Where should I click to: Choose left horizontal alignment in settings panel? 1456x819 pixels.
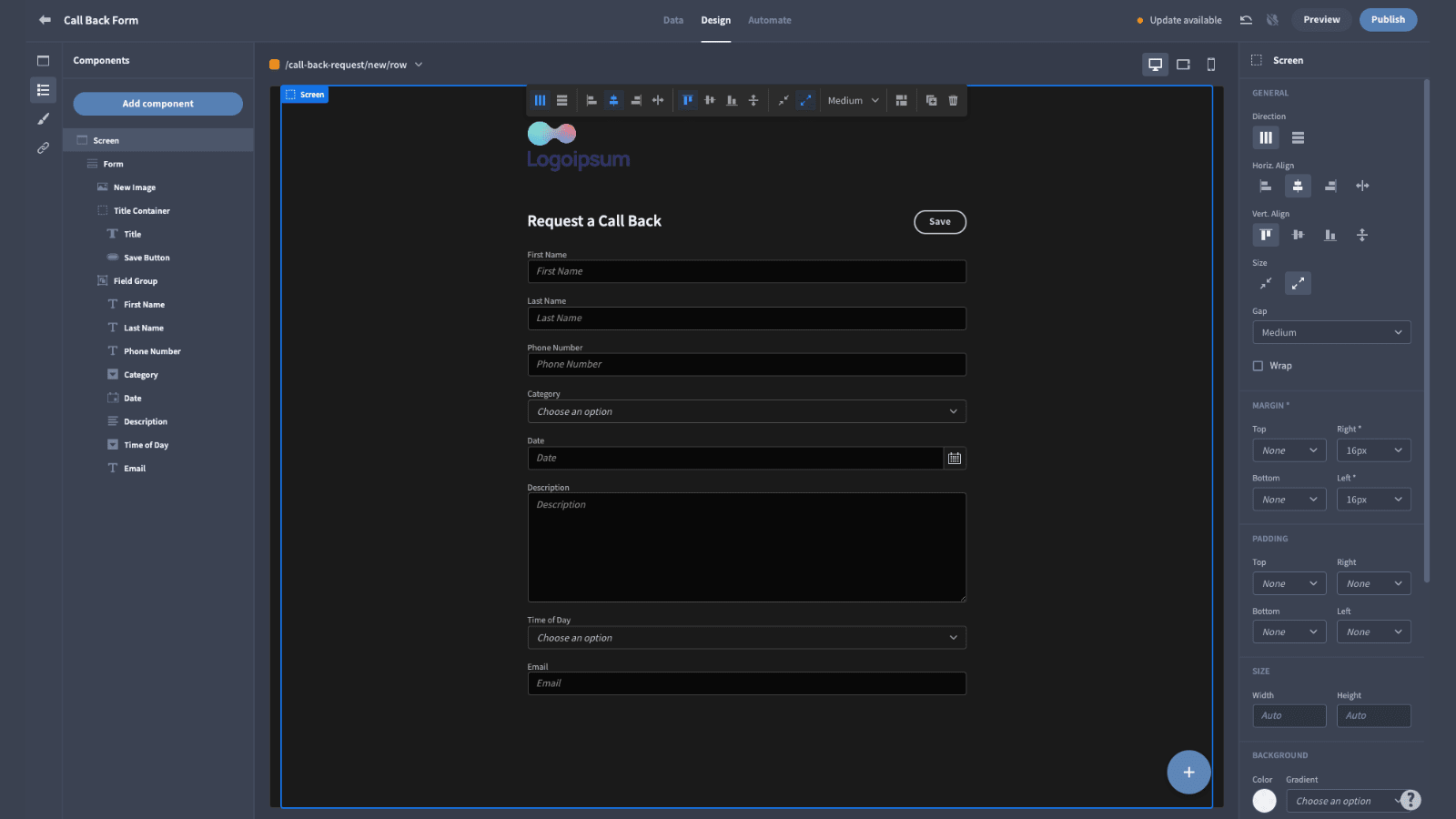[x=1265, y=186]
